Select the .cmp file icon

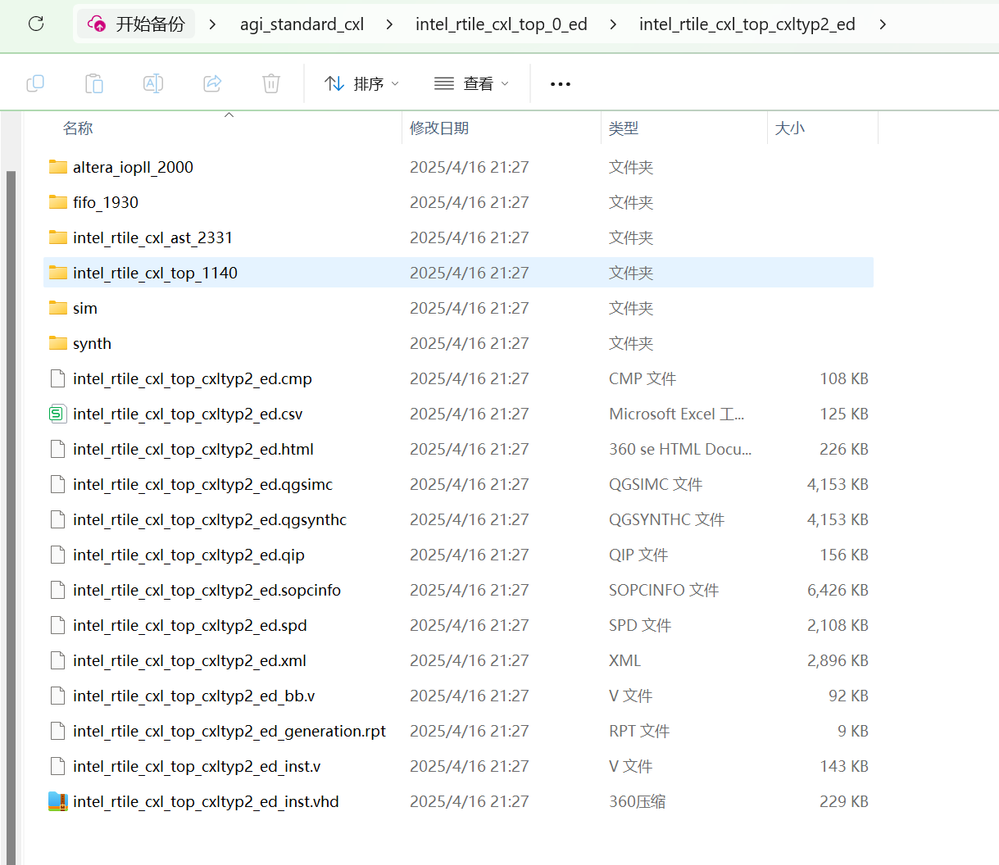[58, 378]
